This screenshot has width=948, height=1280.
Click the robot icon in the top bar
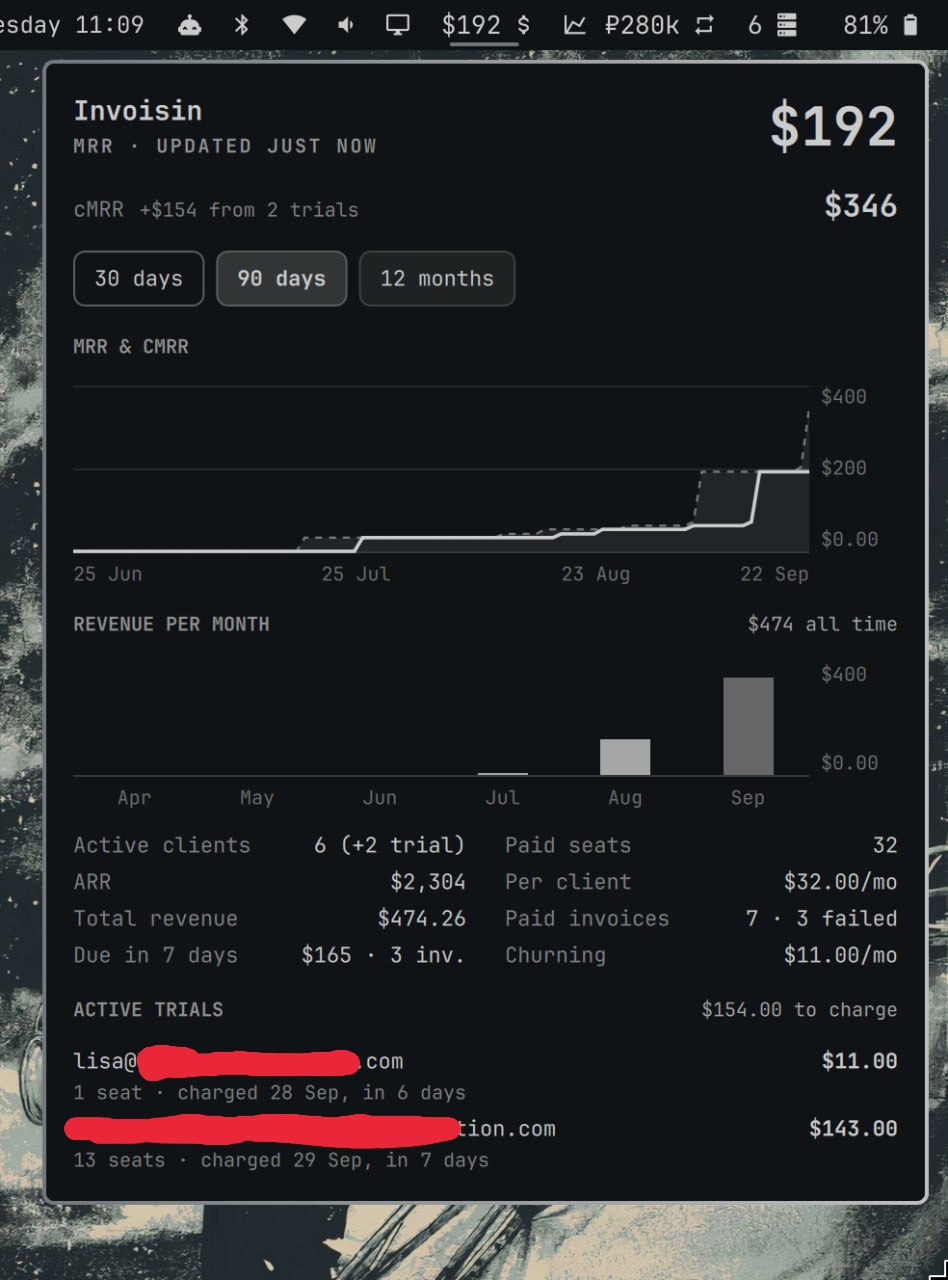189,25
